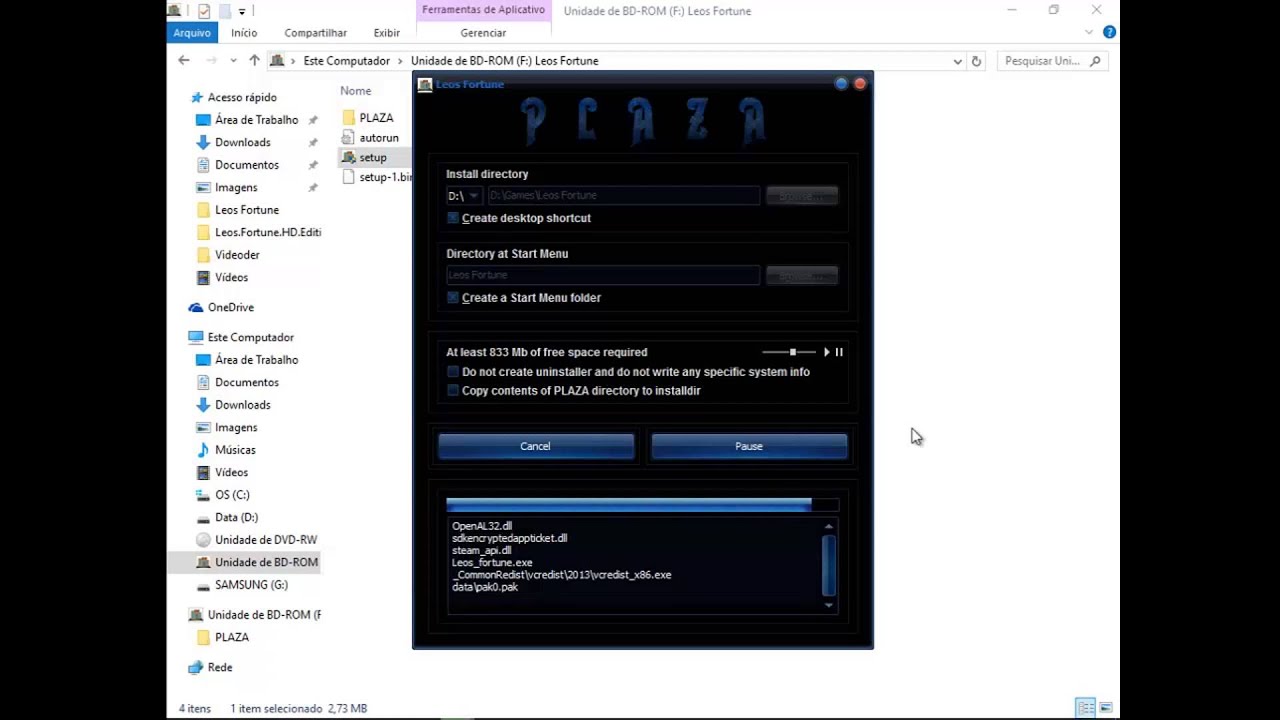Select the setup application file
The height and width of the screenshot is (720, 1280).
tap(373, 158)
